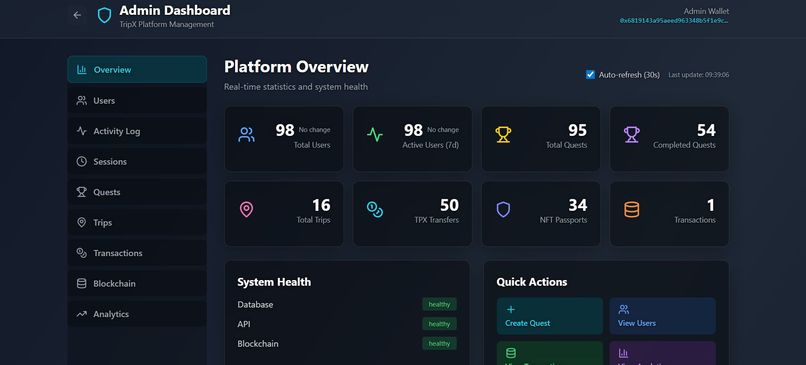Click the pink map pin on Total Trips card
Screen dimensions: 806x365
click(x=247, y=209)
